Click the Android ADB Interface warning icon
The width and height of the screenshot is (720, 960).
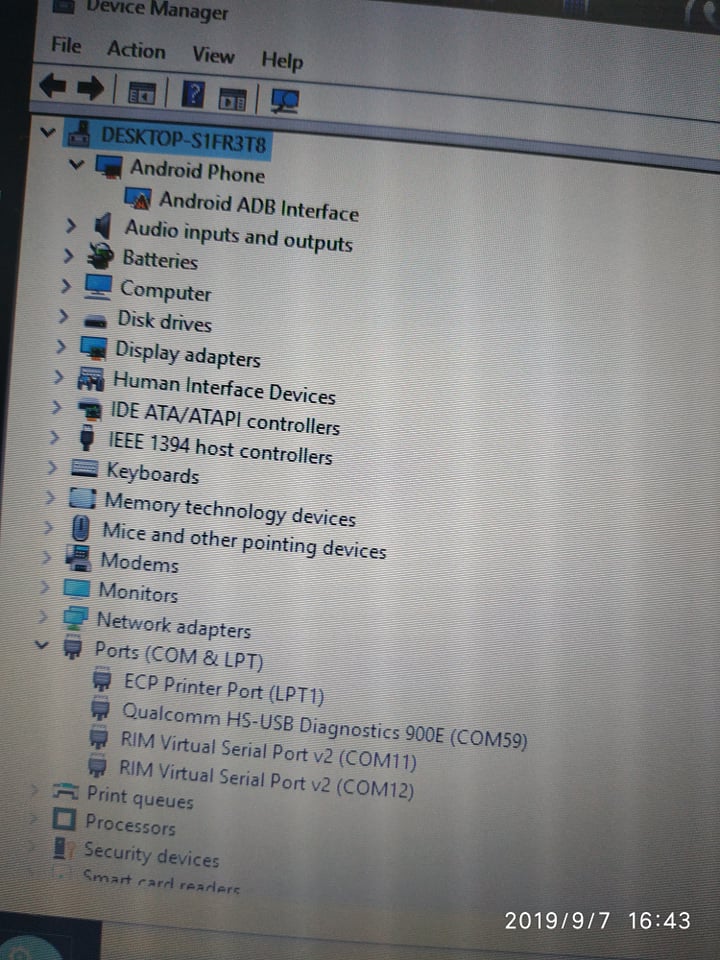(138, 198)
